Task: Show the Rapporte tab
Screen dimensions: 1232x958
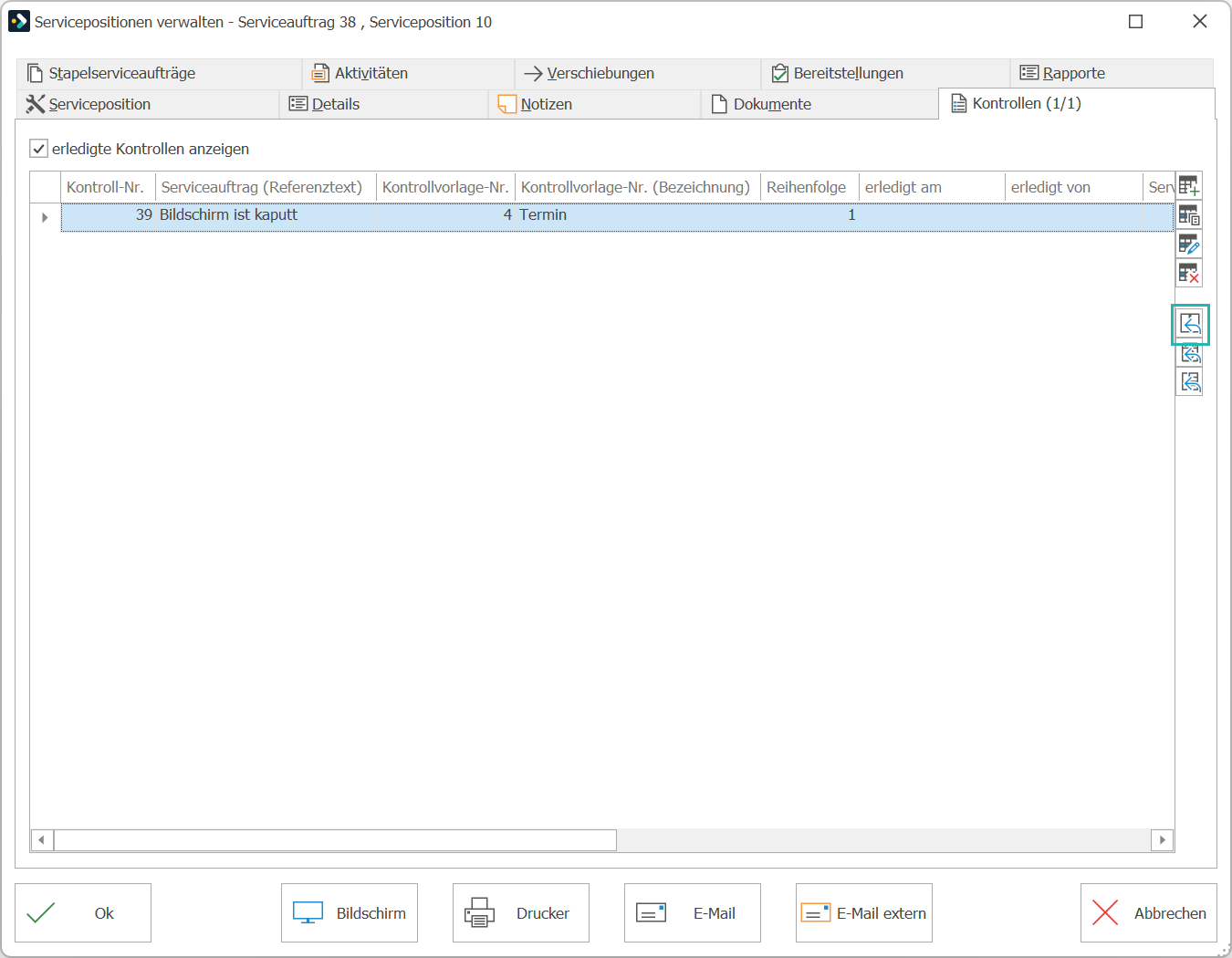Action: 1112,73
